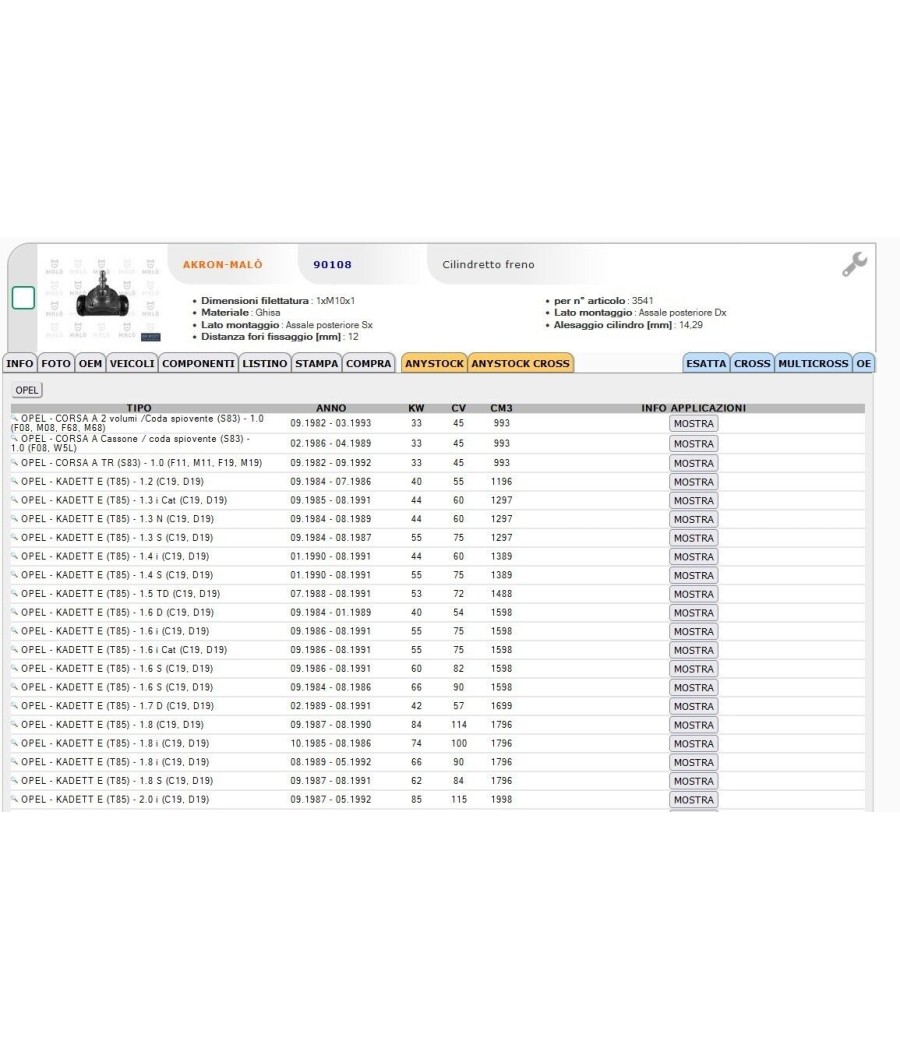Click the OPEL brand filter button

pos(27,390)
